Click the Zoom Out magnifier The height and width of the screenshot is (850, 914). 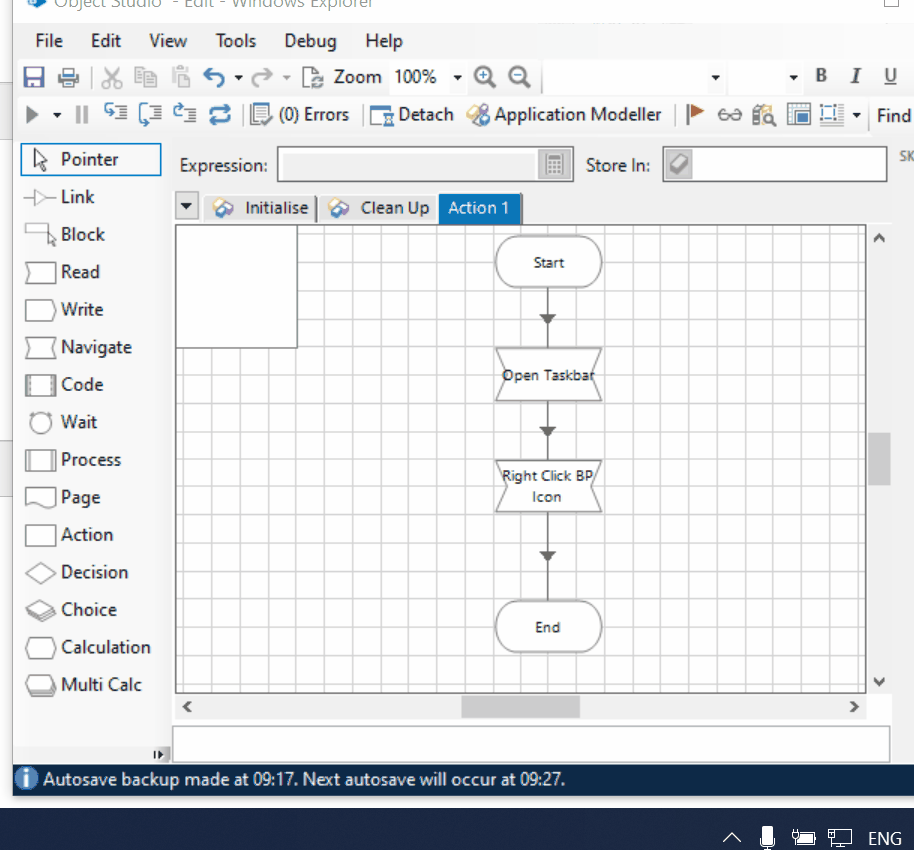[x=518, y=78]
